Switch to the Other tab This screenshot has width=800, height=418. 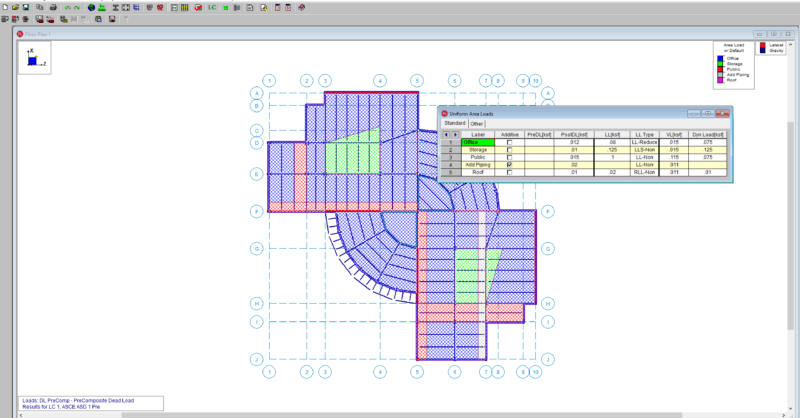pos(477,124)
